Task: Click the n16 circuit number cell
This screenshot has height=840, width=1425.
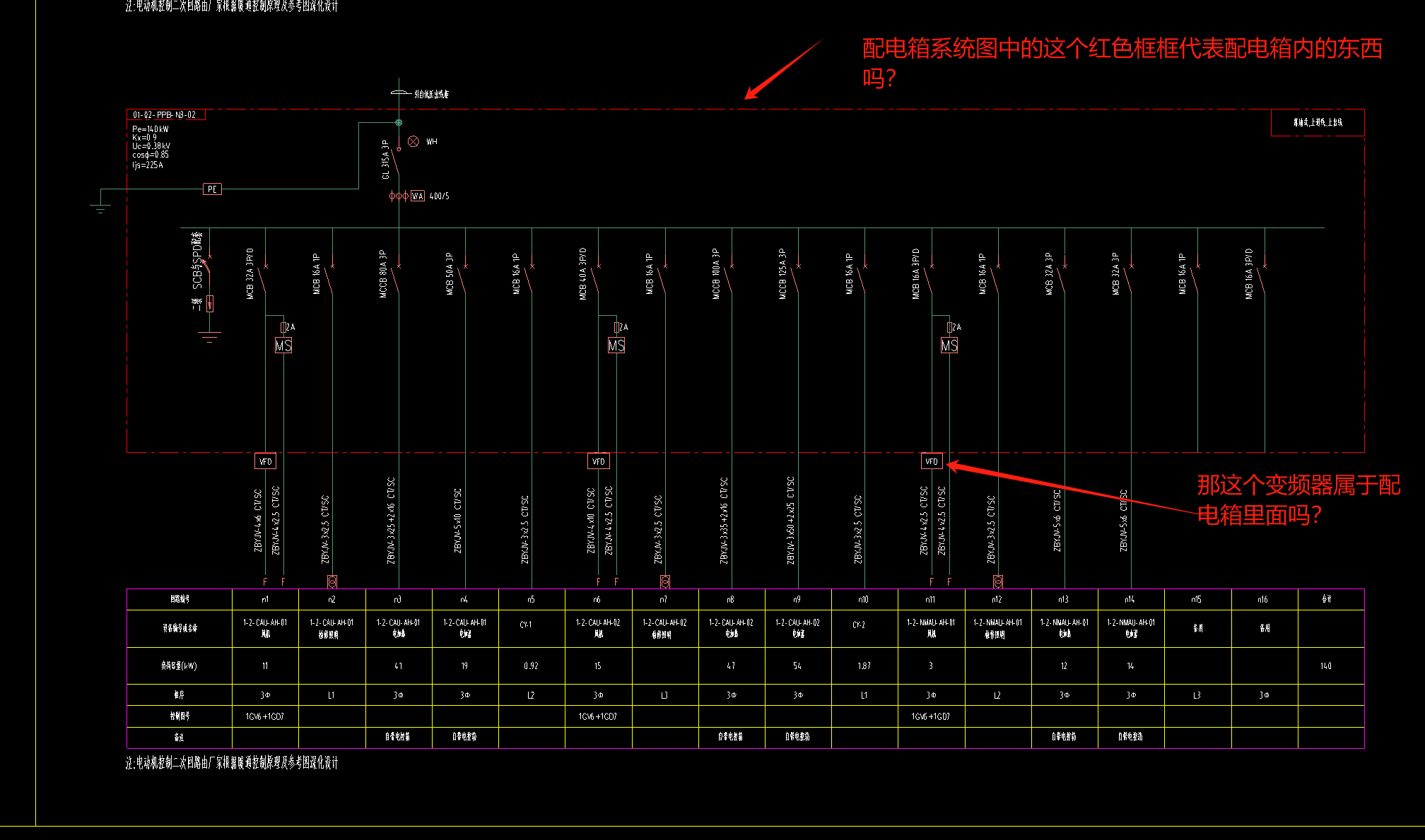Action: pyautogui.click(x=1264, y=599)
